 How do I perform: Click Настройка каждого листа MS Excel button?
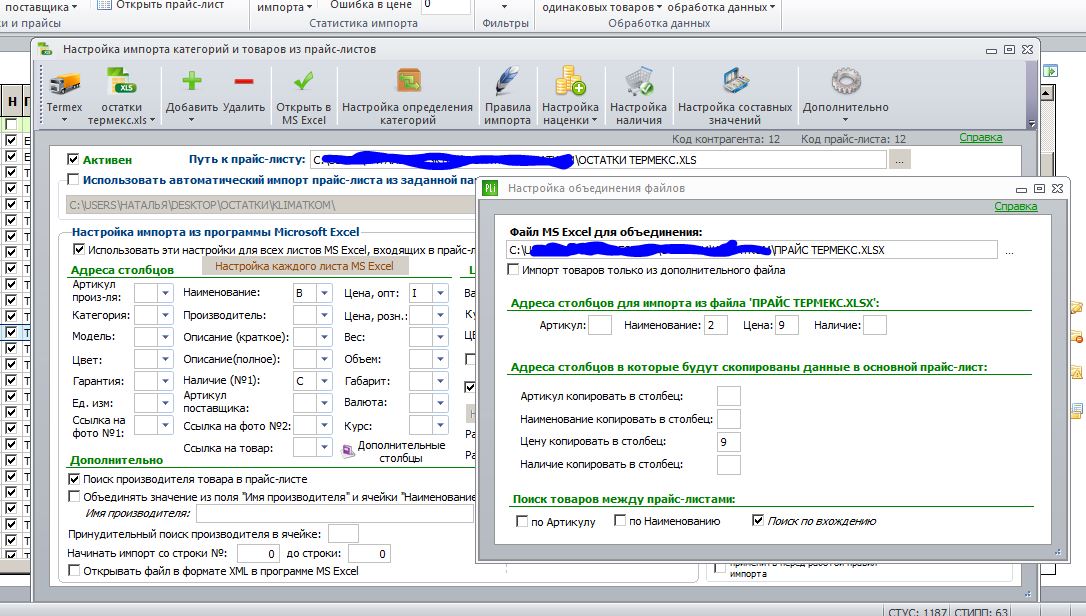305,266
